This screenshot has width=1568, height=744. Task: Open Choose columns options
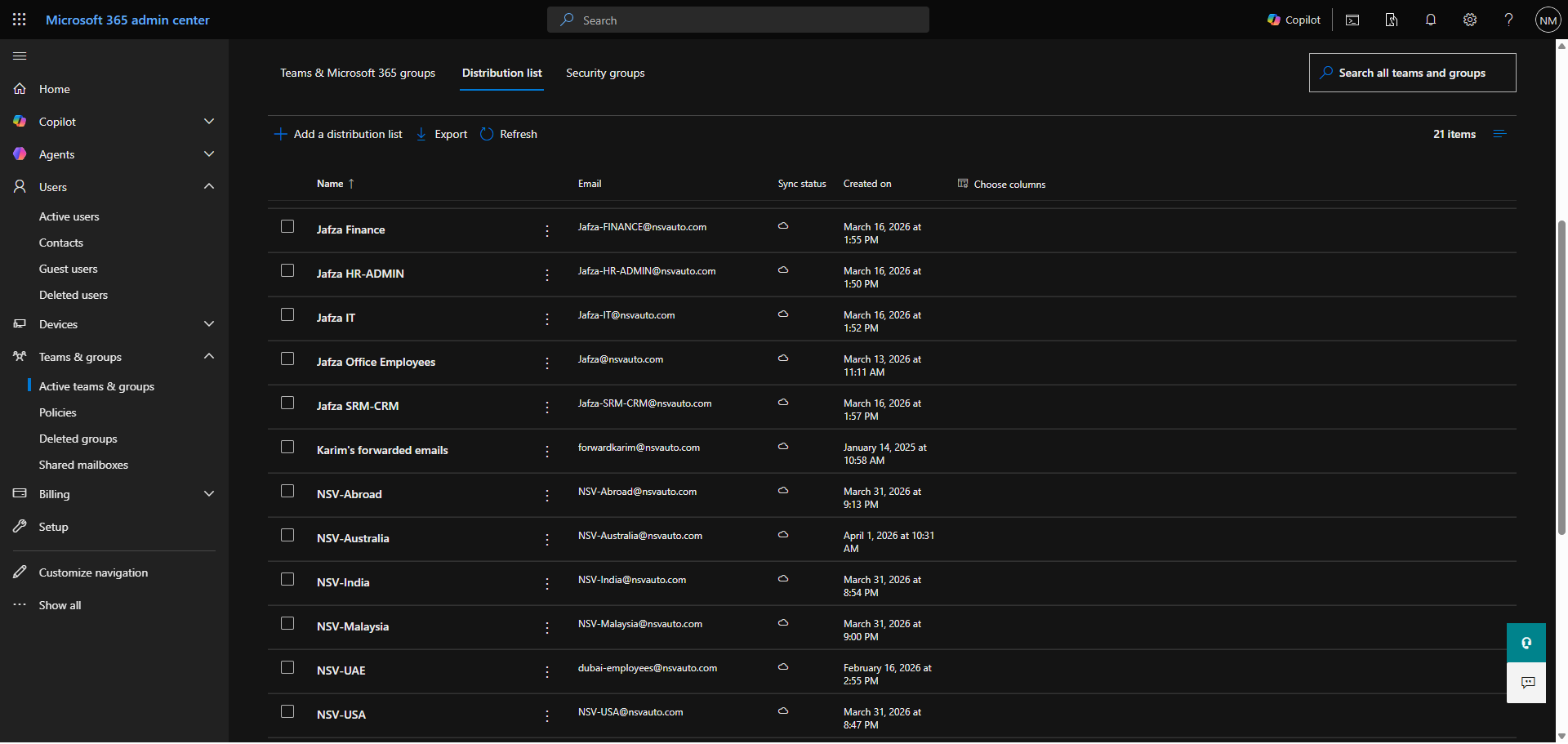(x=1001, y=184)
